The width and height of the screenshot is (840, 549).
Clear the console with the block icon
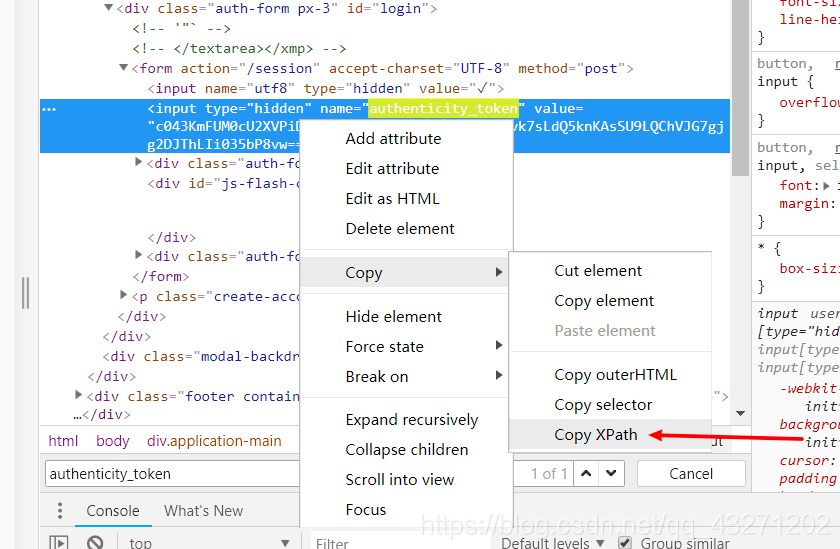coord(95,543)
